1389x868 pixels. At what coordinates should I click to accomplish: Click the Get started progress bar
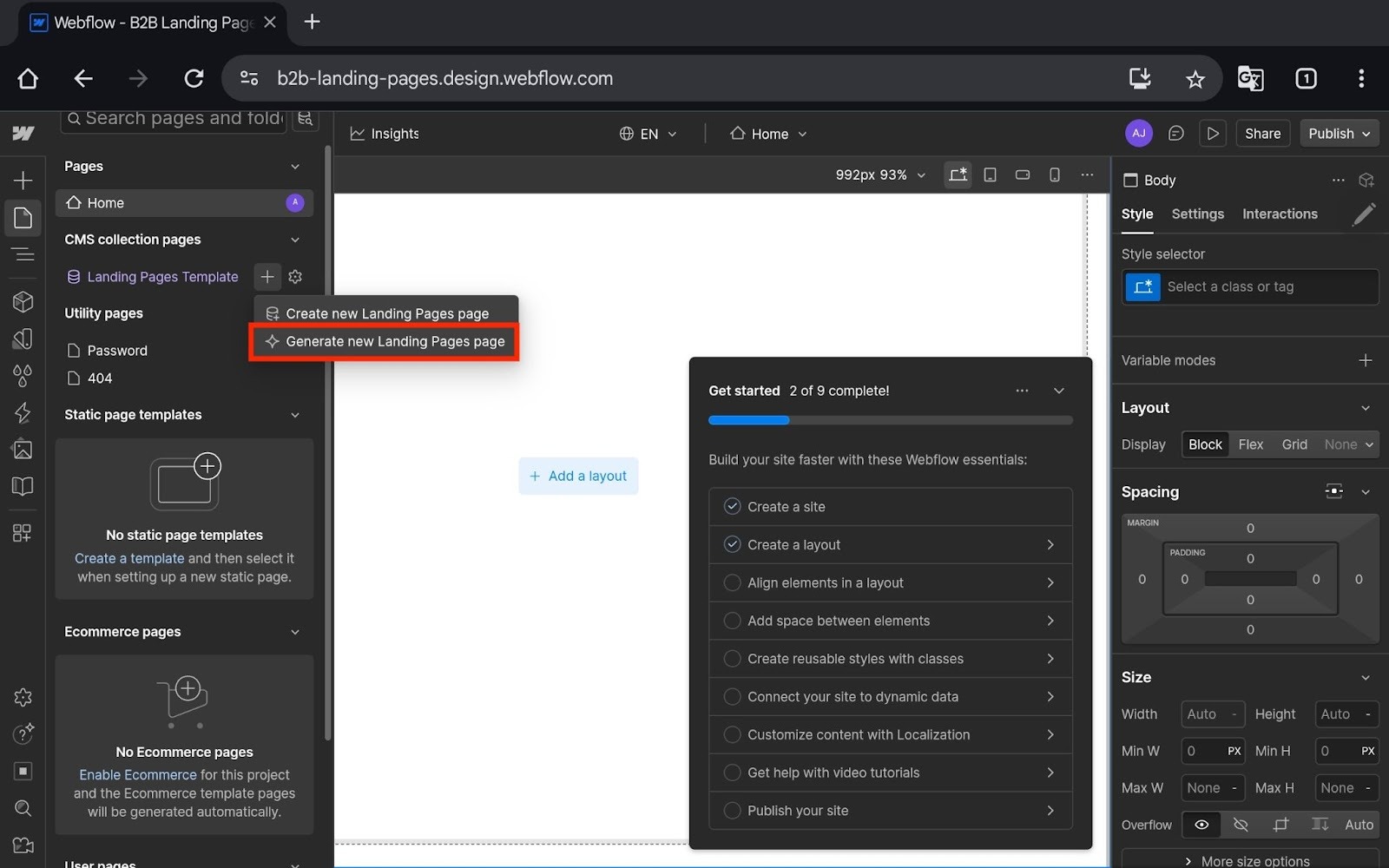pyautogui.click(x=890, y=420)
